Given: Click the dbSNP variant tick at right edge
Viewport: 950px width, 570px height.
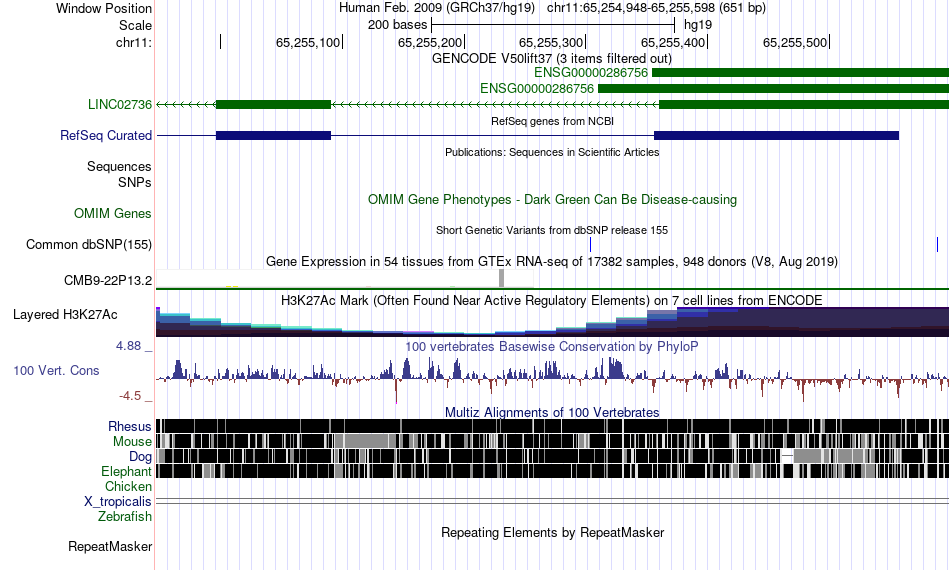Looking at the screenshot, I should (x=937, y=244).
